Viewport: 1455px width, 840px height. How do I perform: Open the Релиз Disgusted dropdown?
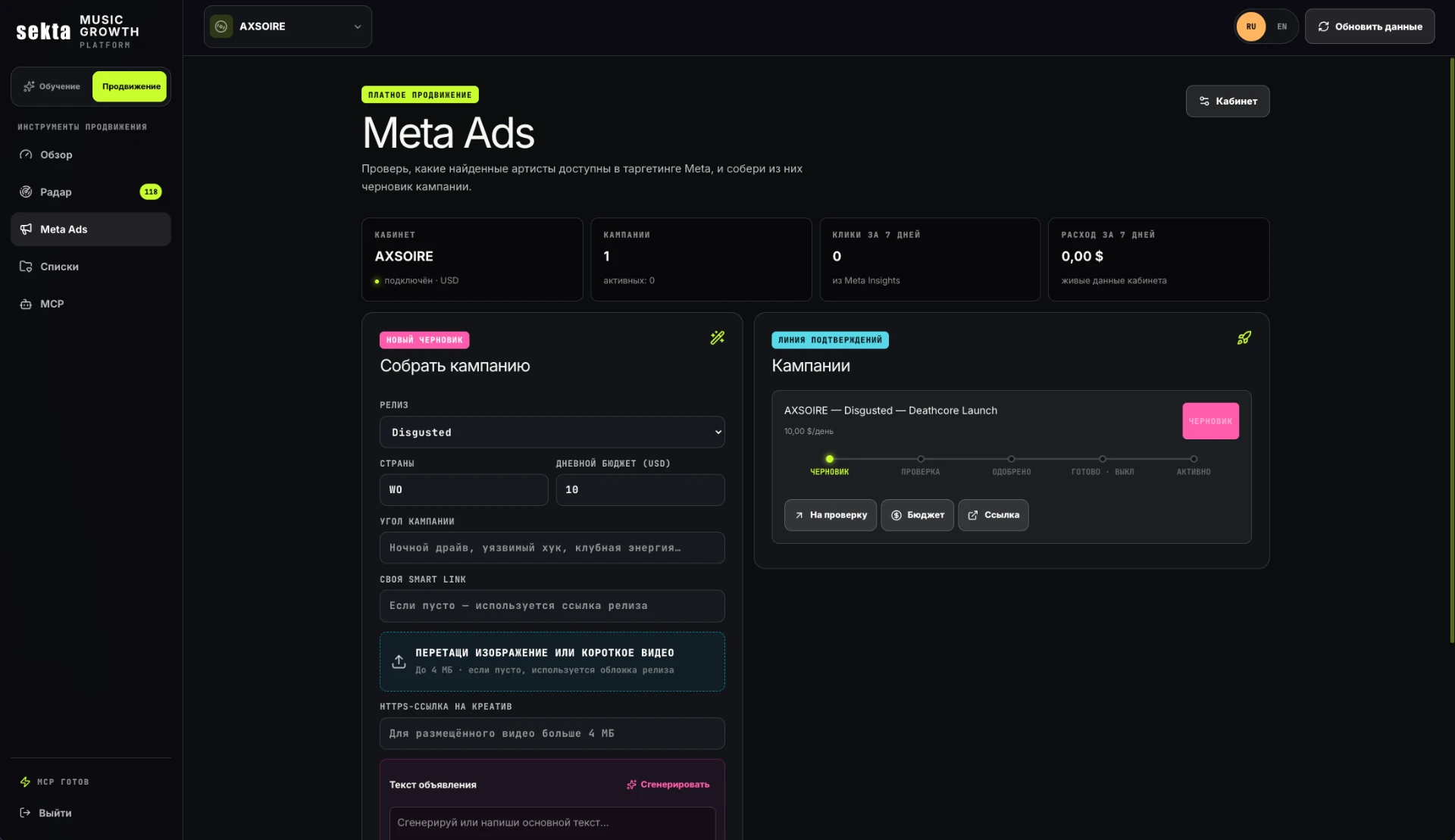pos(552,432)
